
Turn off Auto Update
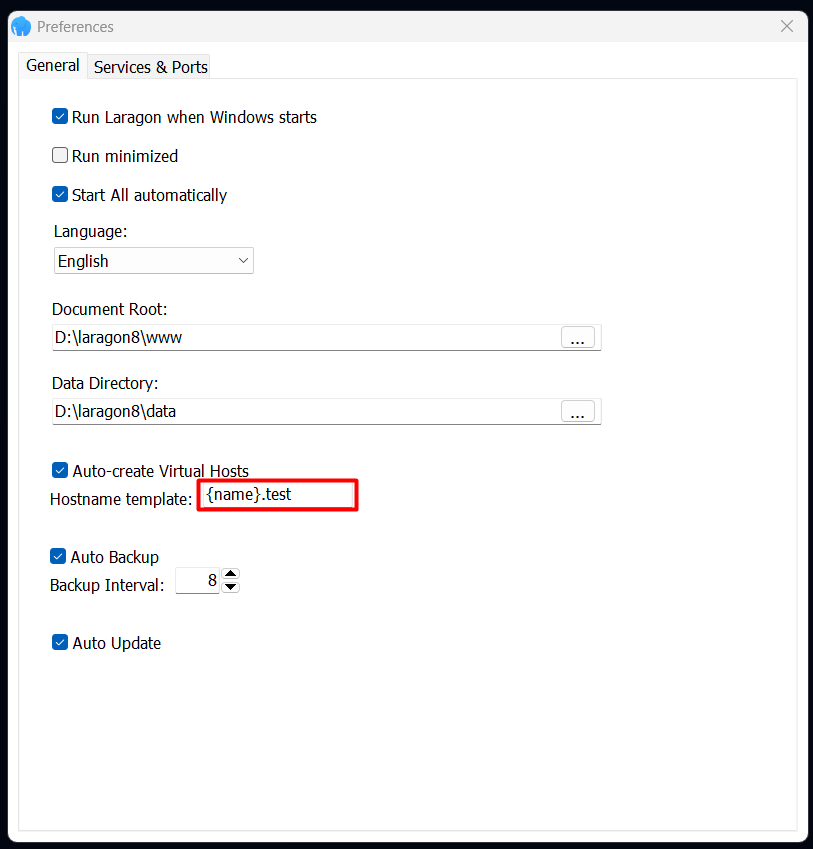(x=59, y=642)
